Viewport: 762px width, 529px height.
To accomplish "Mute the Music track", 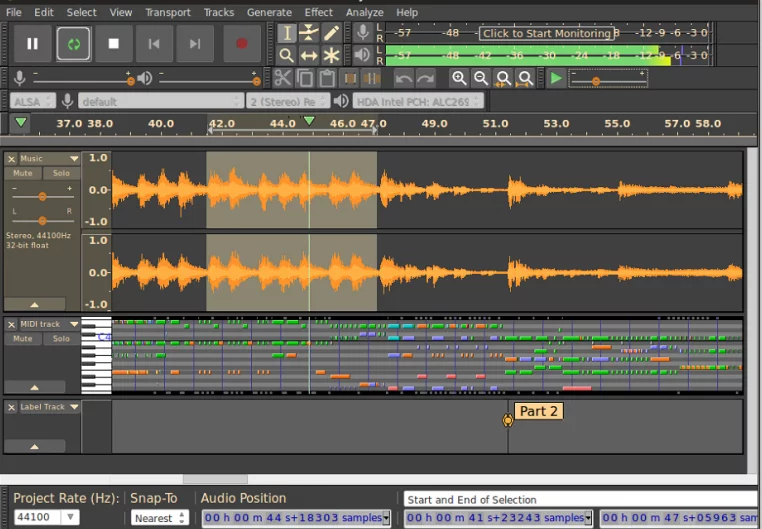I will (x=23, y=173).
